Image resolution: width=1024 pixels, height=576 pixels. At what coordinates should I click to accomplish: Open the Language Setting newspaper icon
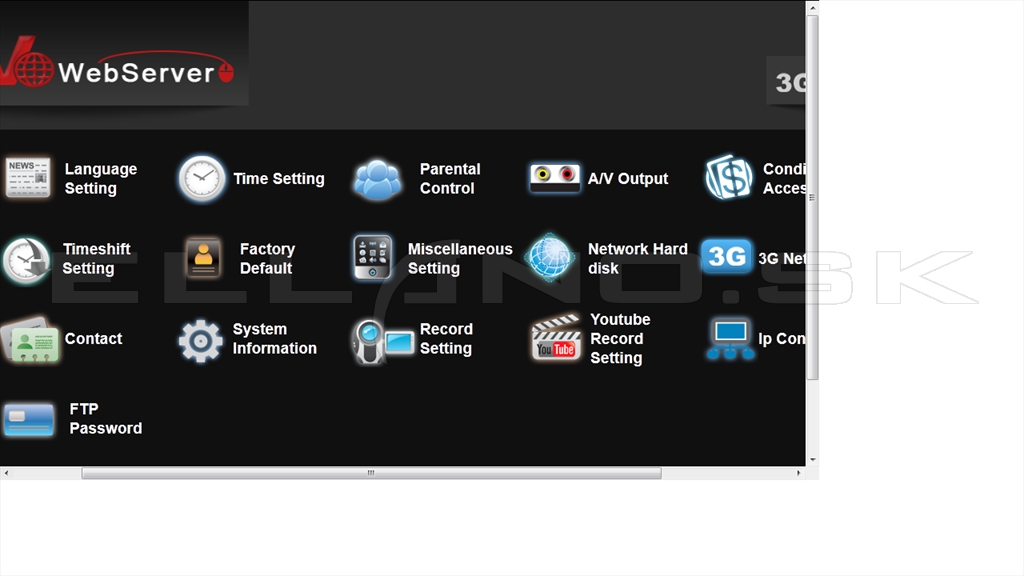28,178
